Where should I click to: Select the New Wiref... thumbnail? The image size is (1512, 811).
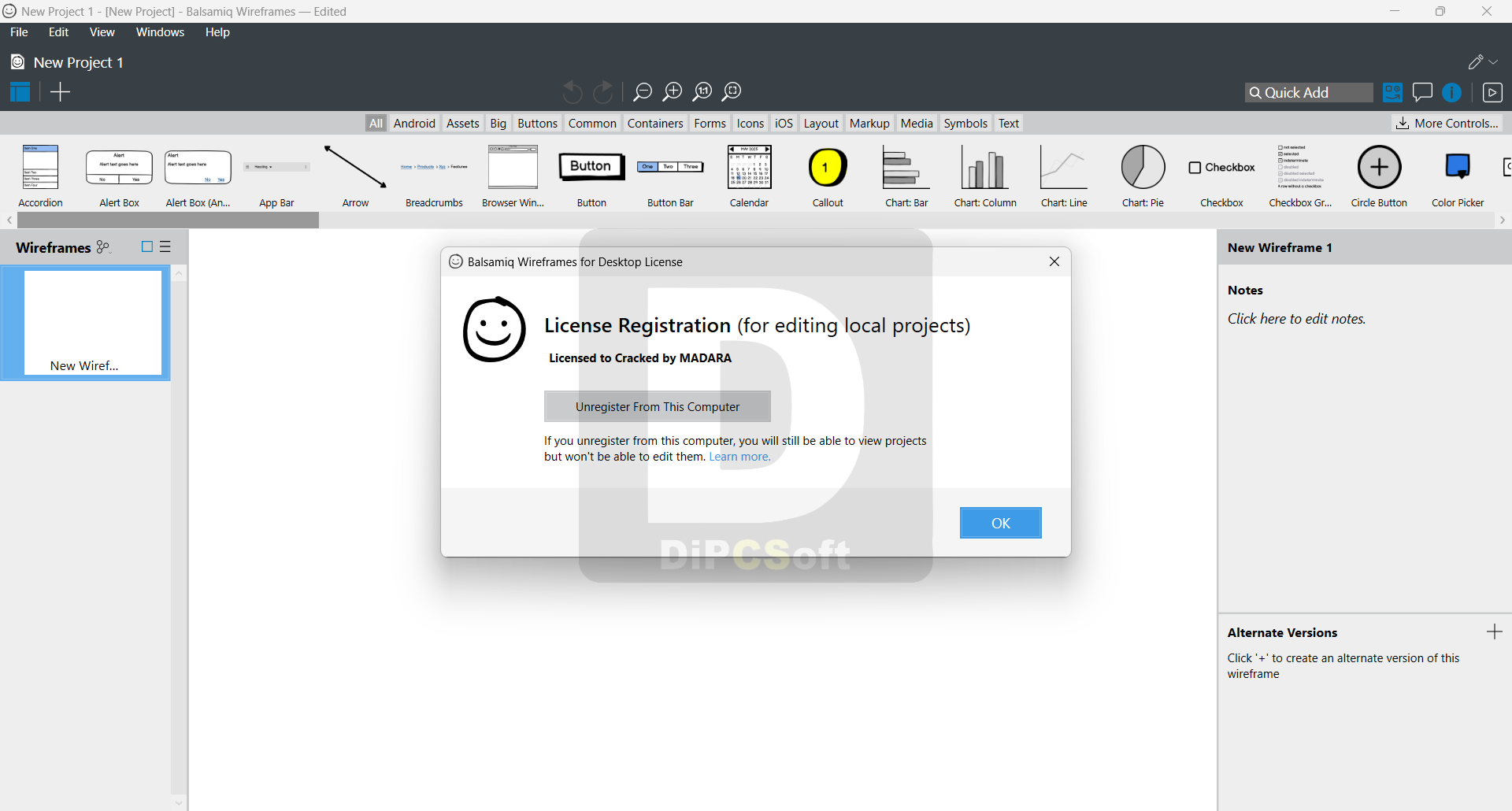pos(85,323)
